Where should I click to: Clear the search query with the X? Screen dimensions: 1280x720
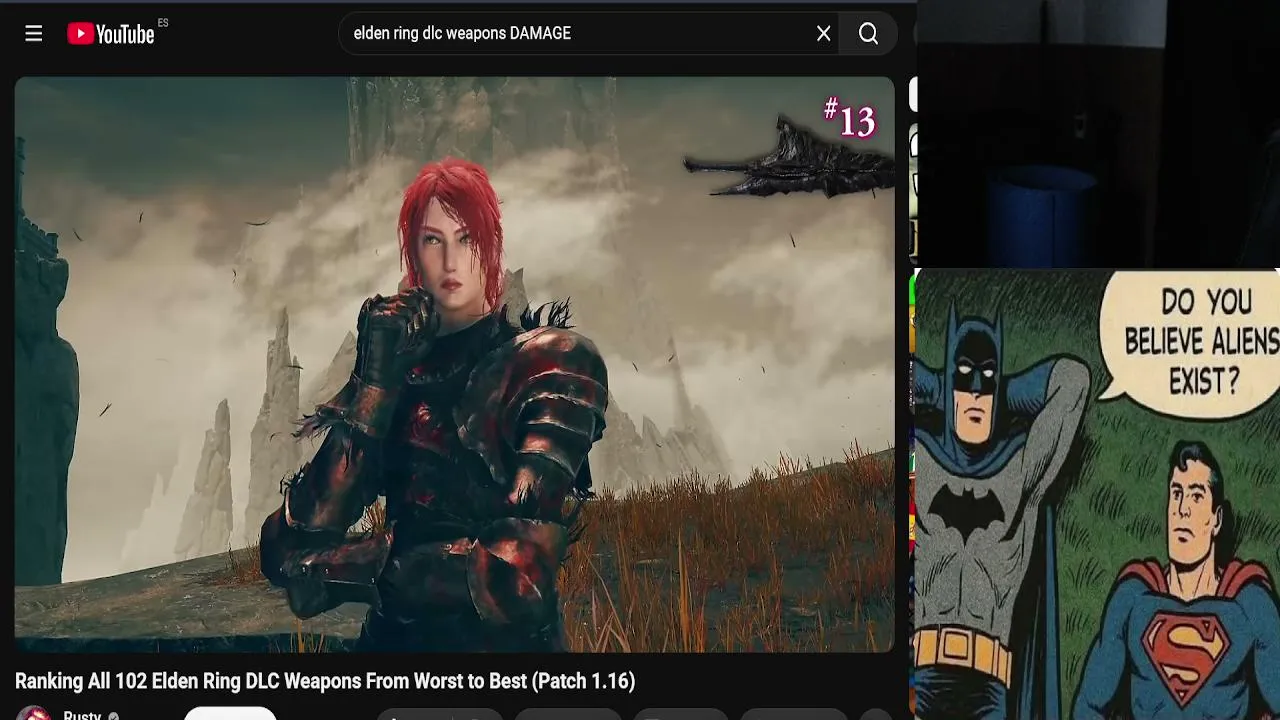coord(823,34)
